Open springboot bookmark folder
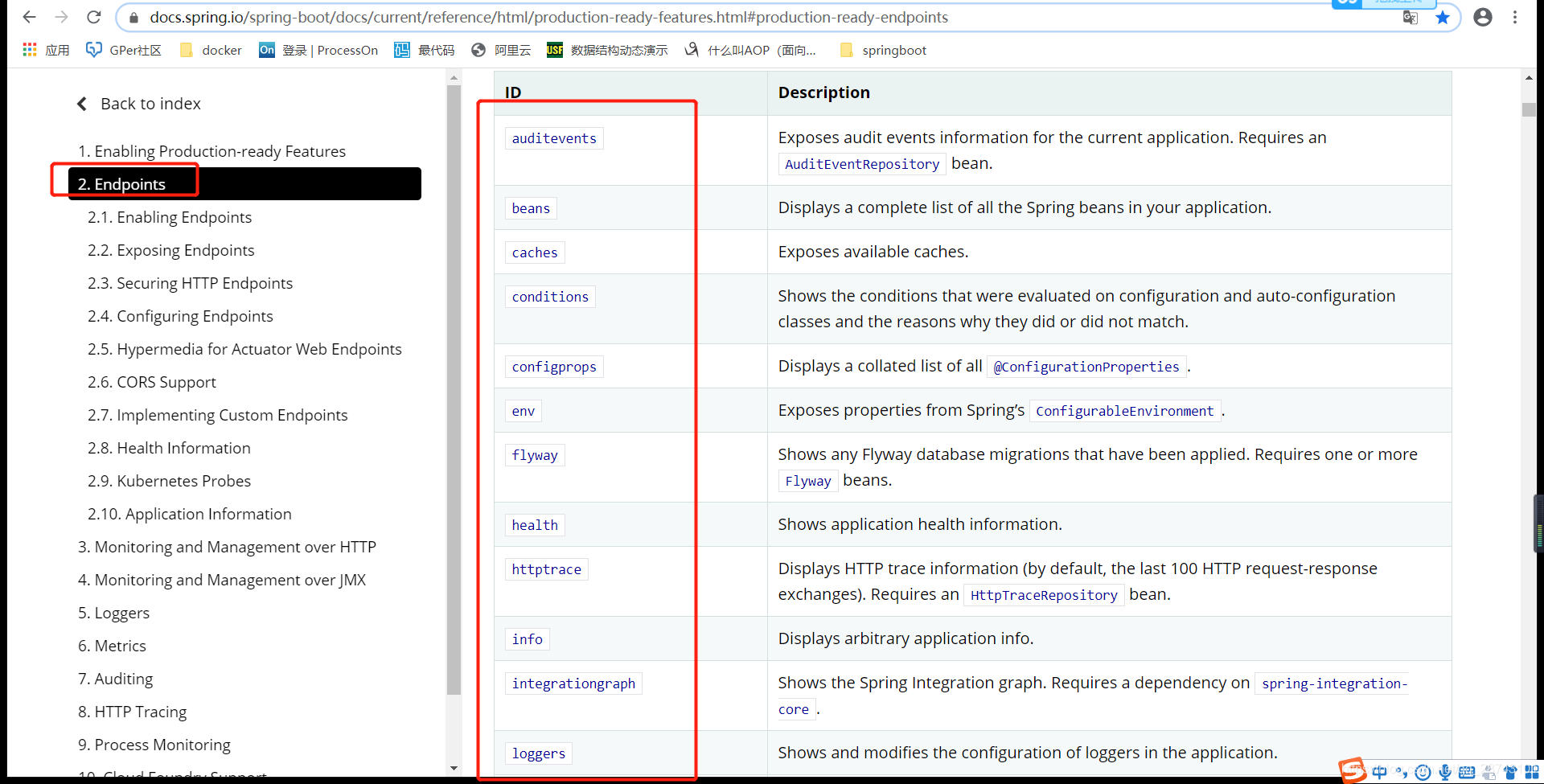The height and width of the screenshot is (784, 1544). click(x=883, y=50)
